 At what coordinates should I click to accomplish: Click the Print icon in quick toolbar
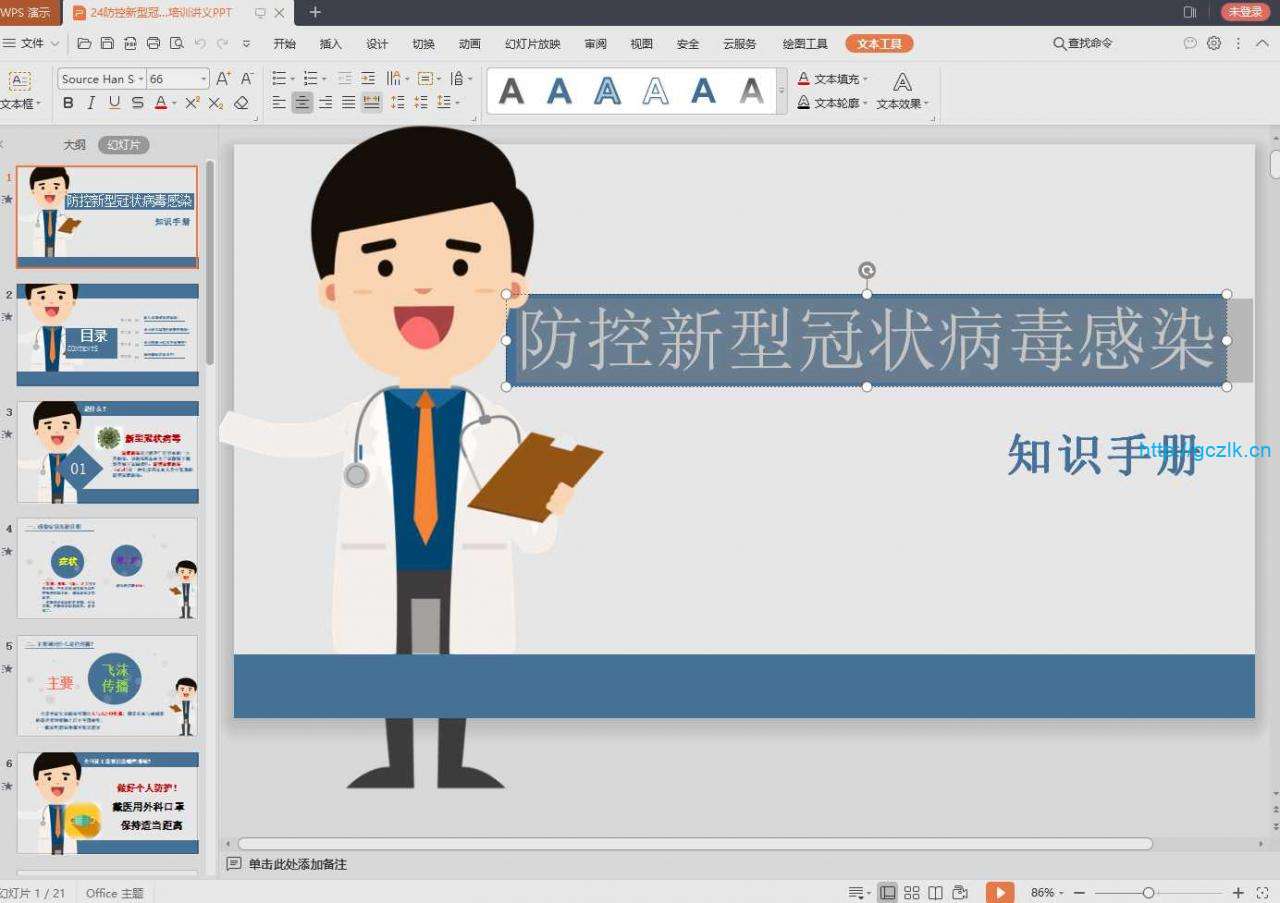153,43
